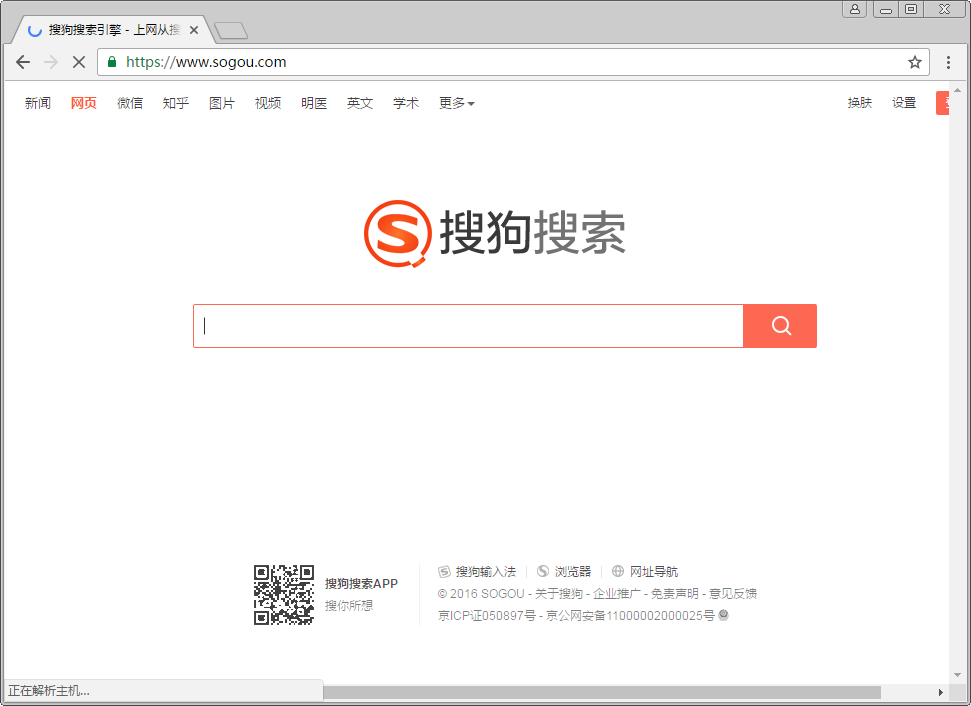This screenshot has width=971, height=706.
Task: Click the 关于搜狗 about link
Action: click(x=559, y=594)
